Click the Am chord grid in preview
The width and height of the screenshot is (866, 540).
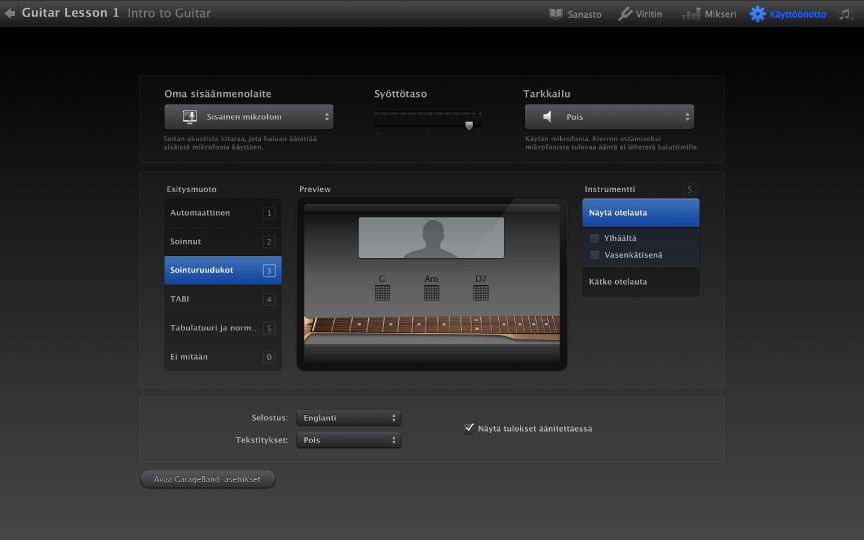click(431, 292)
